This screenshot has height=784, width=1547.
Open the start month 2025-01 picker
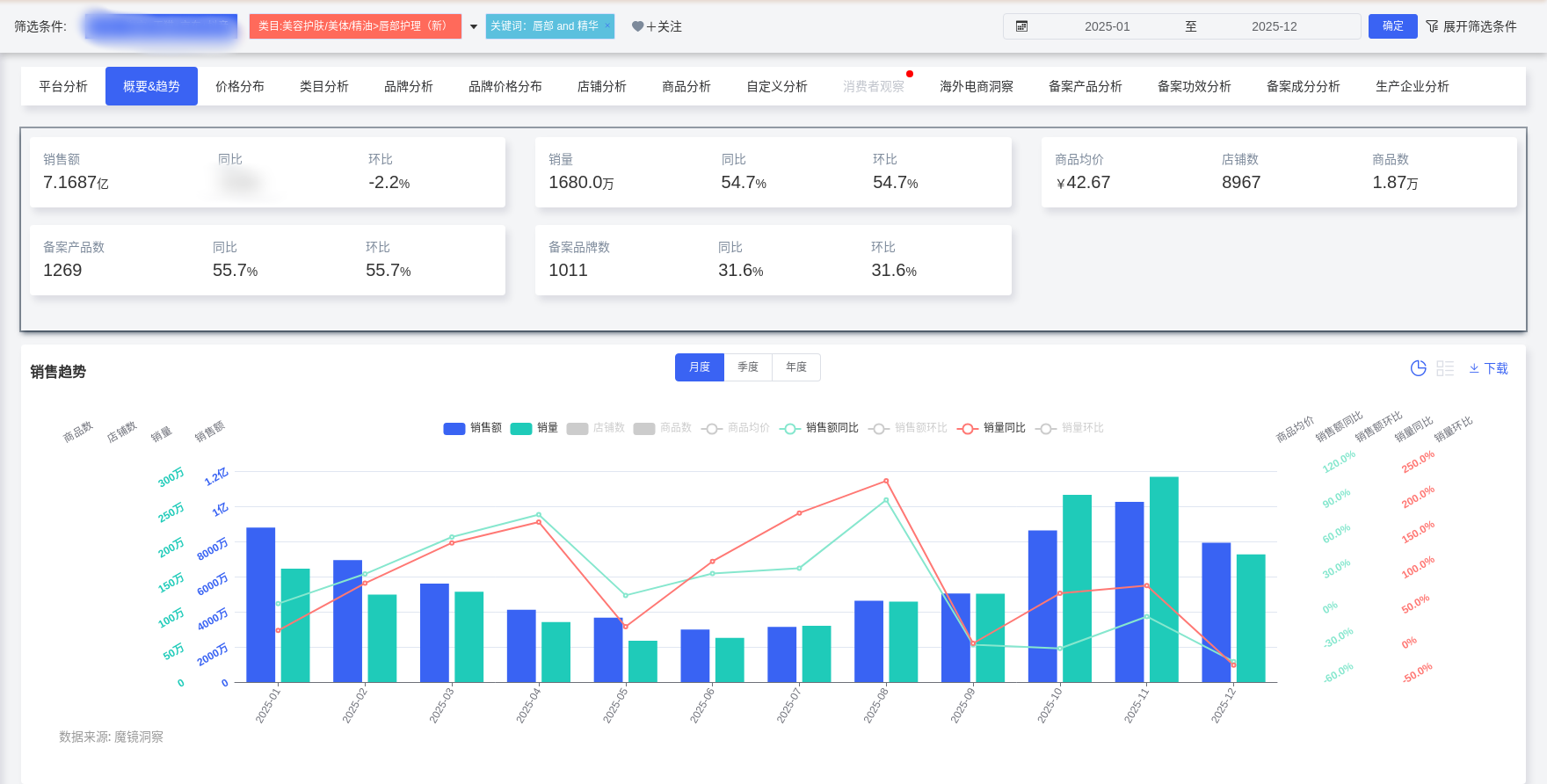click(x=1107, y=26)
